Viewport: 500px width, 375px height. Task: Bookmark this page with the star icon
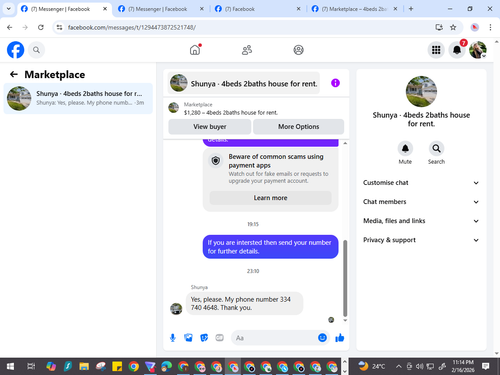(453, 27)
